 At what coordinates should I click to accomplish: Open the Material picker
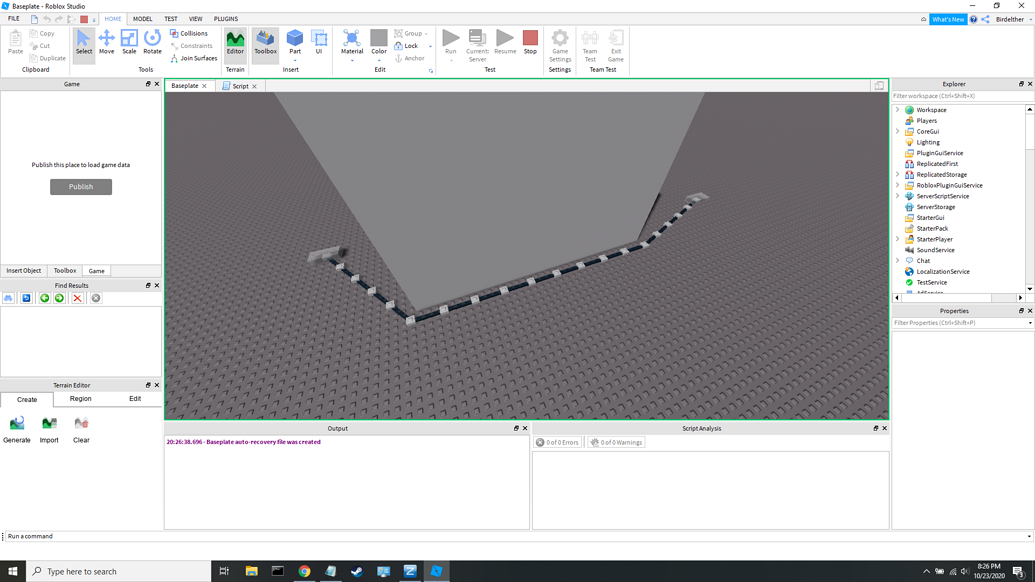[352, 41]
